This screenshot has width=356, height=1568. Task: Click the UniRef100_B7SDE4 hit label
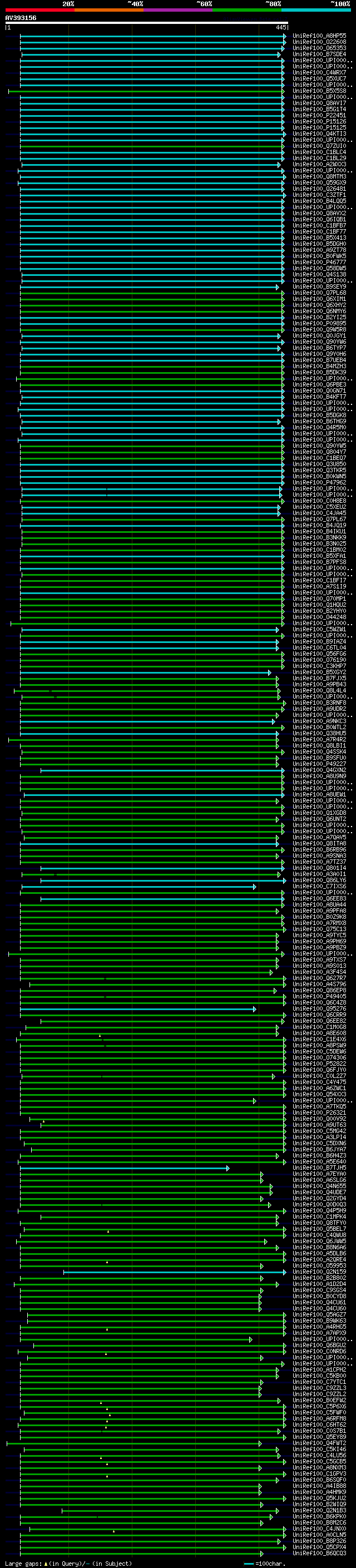(x=319, y=54)
